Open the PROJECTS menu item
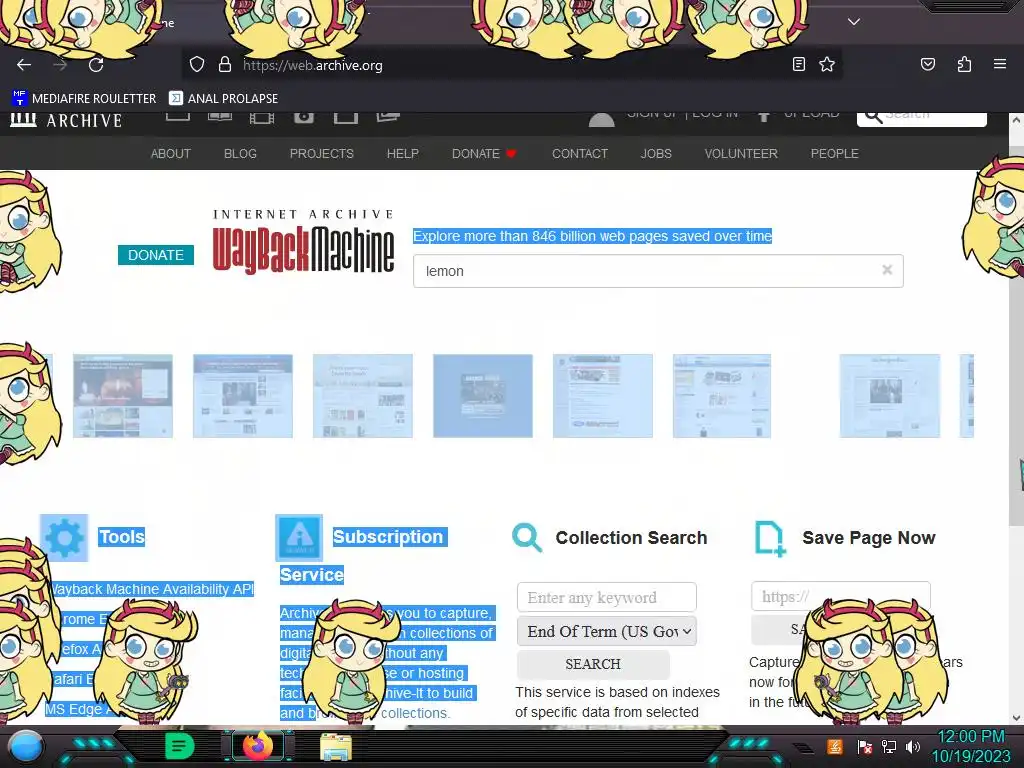Viewport: 1024px width, 768px height. 321,153
